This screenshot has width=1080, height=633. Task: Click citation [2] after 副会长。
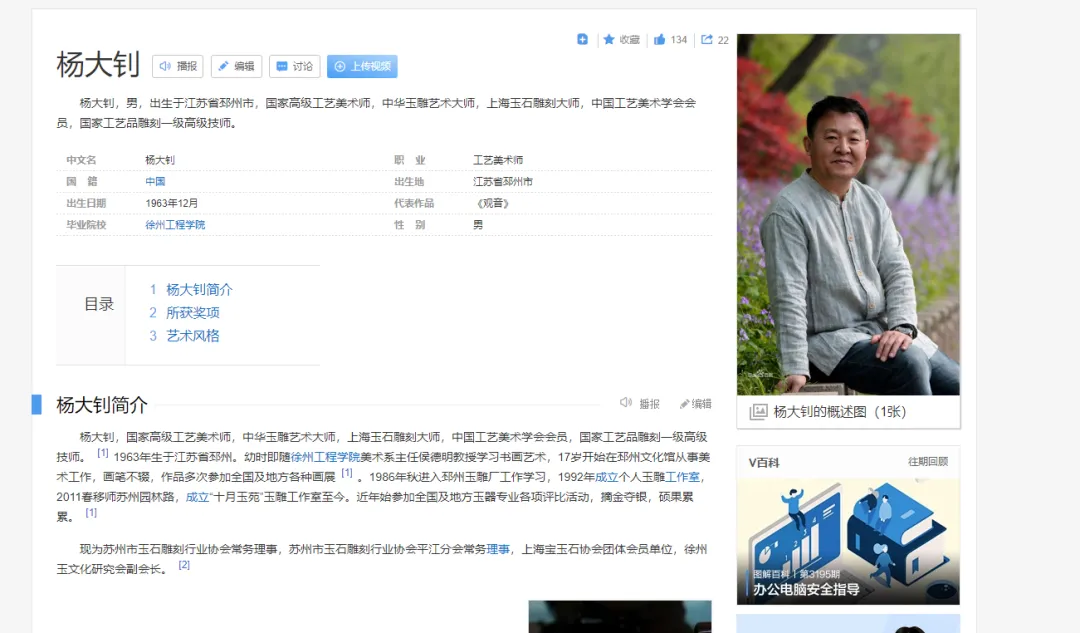pyautogui.click(x=184, y=565)
